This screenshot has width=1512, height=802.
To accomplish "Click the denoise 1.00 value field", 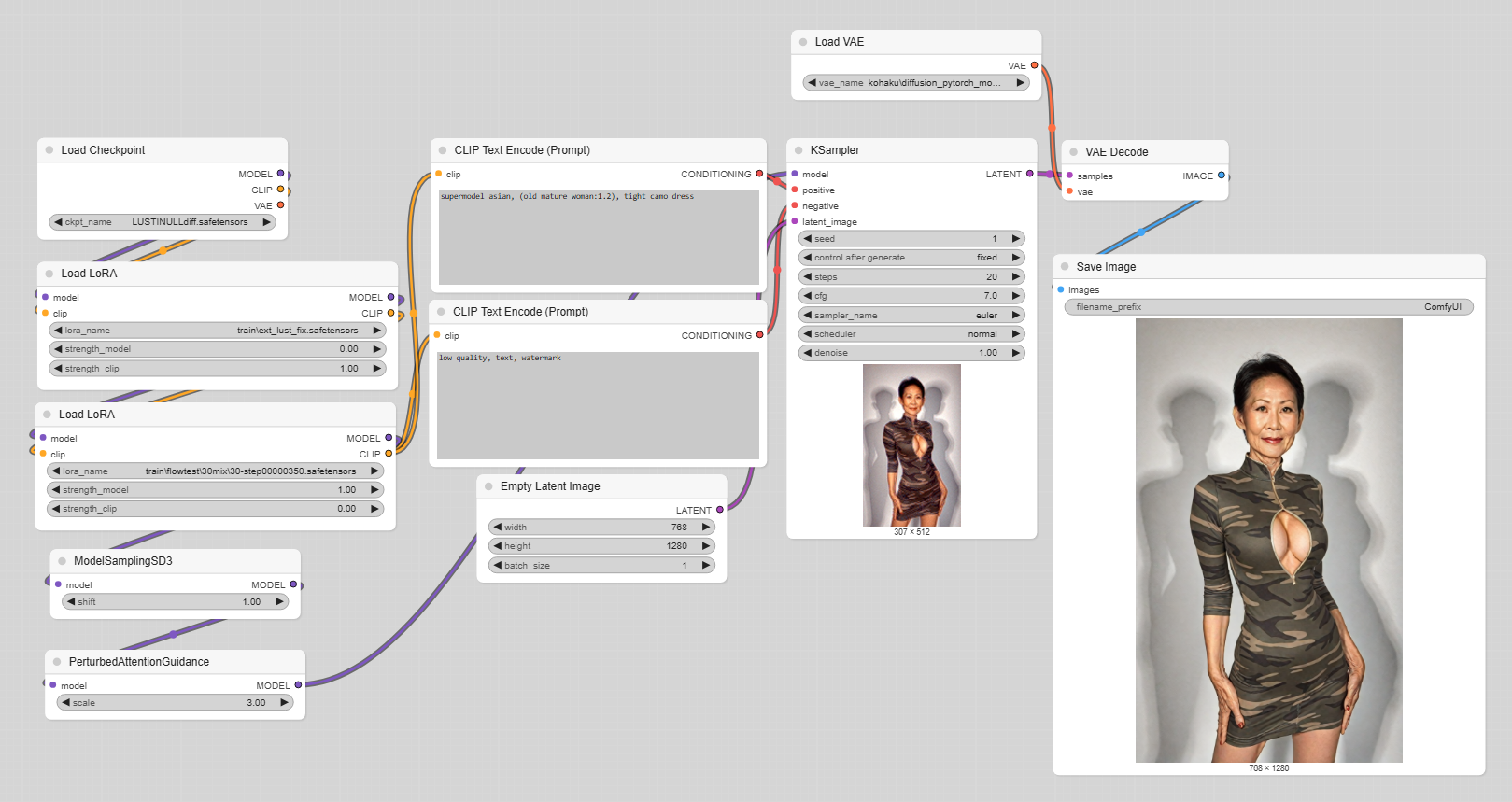I will point(911,353).
